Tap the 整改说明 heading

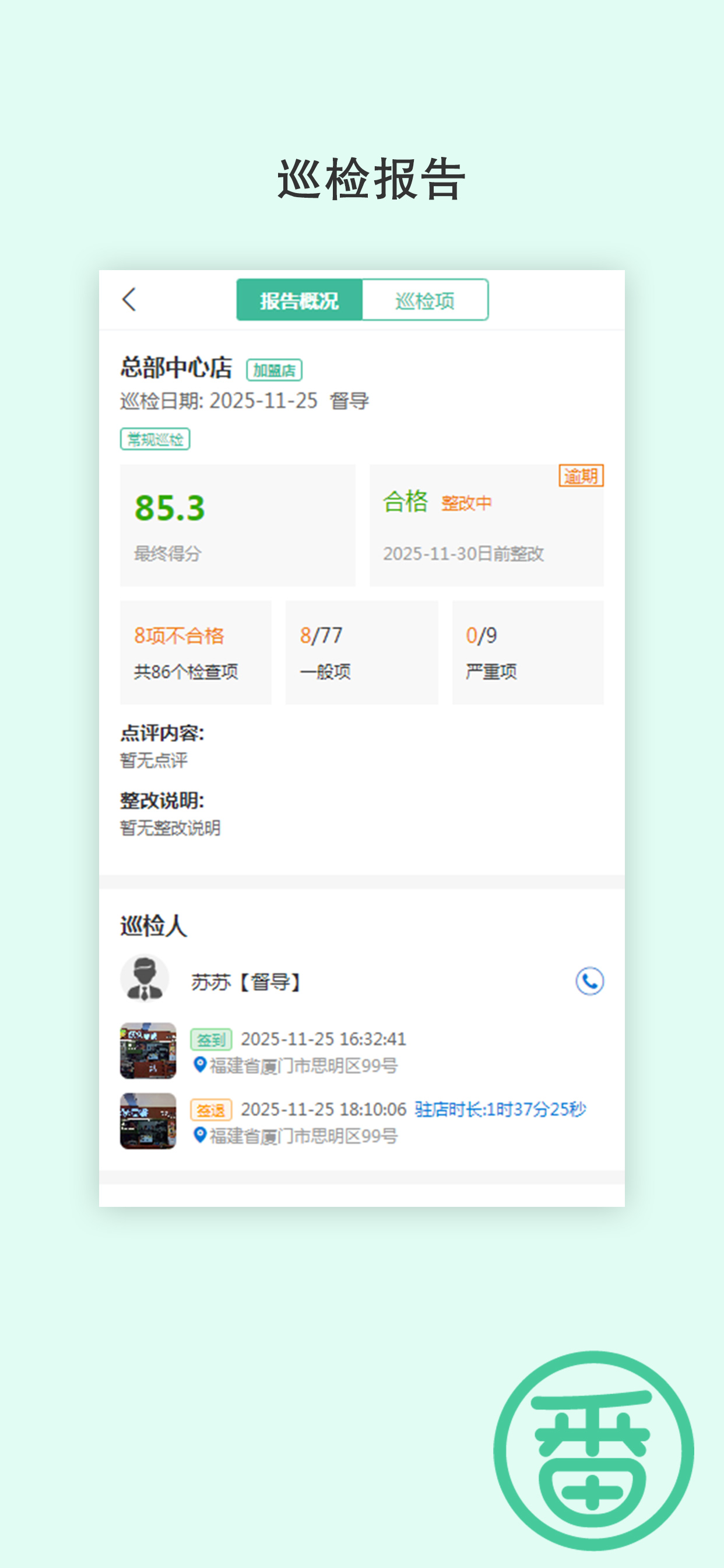pos(162,800)
